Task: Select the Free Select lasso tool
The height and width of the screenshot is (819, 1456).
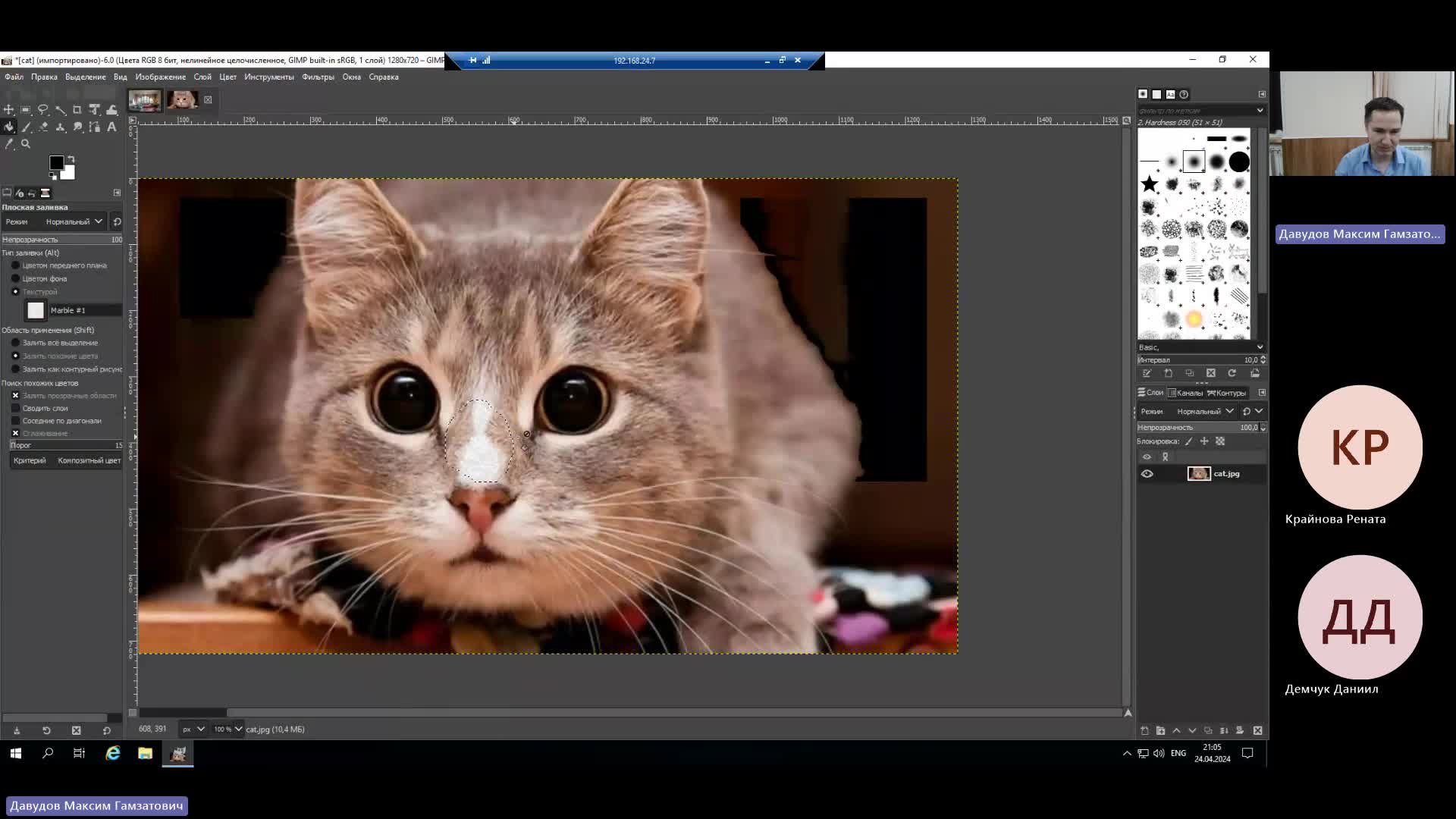Action: pyautogui.click(x=43, y=110)
